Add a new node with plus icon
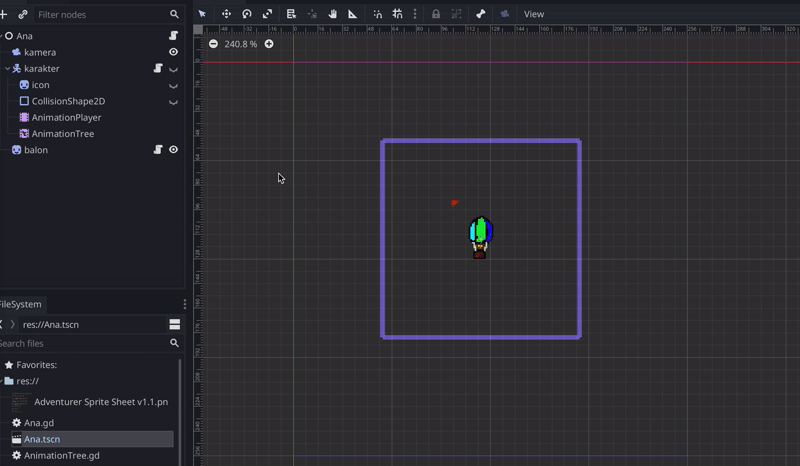Image resolution: width=800 pixels, height=466 pixels. [3, 14]
